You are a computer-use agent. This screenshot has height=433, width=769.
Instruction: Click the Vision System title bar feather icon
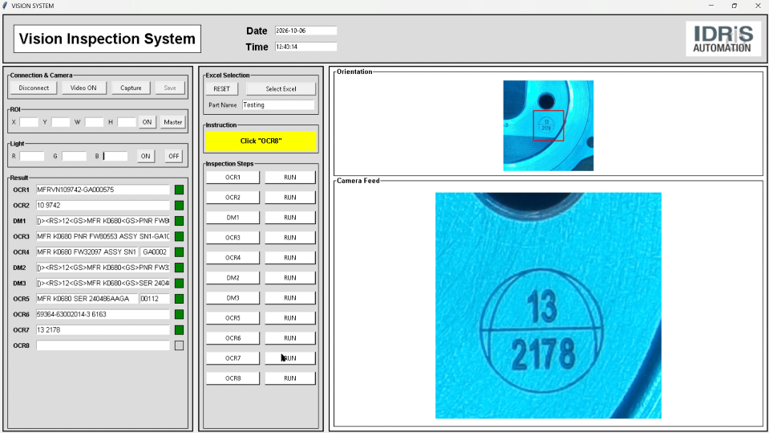pos(5,5)
